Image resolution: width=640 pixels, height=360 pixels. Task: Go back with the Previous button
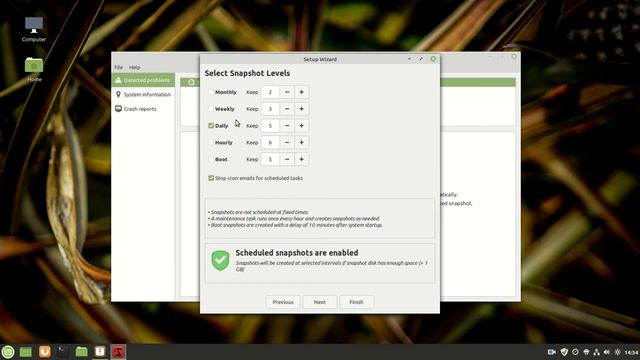[283, 302]
